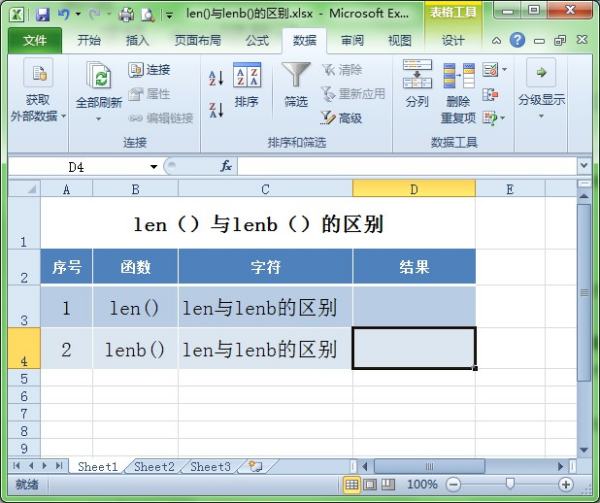
Task: Switch to the Review tab
Action: [x=352, y=40]
